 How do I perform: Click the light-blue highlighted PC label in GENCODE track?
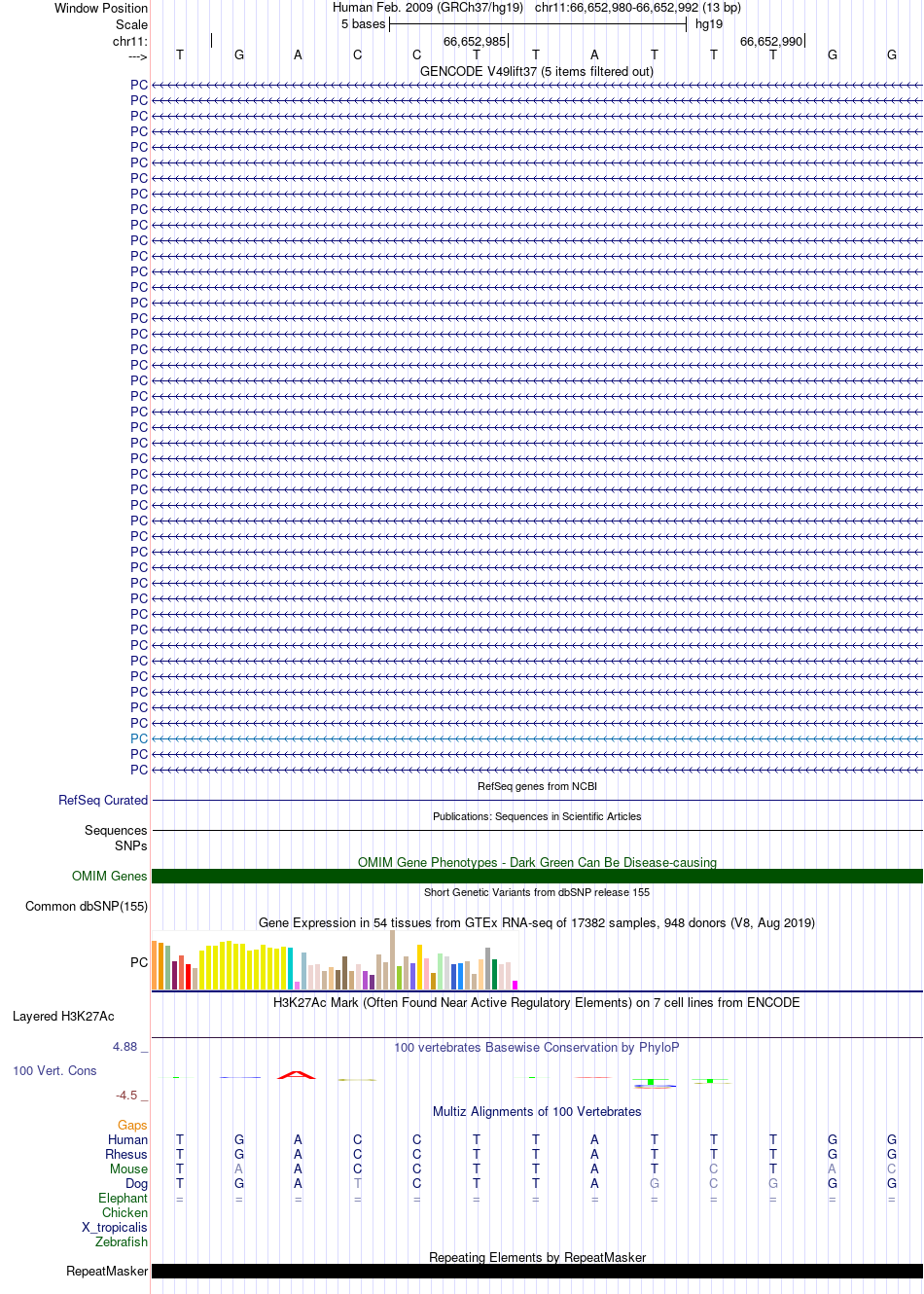coord(139,738)
